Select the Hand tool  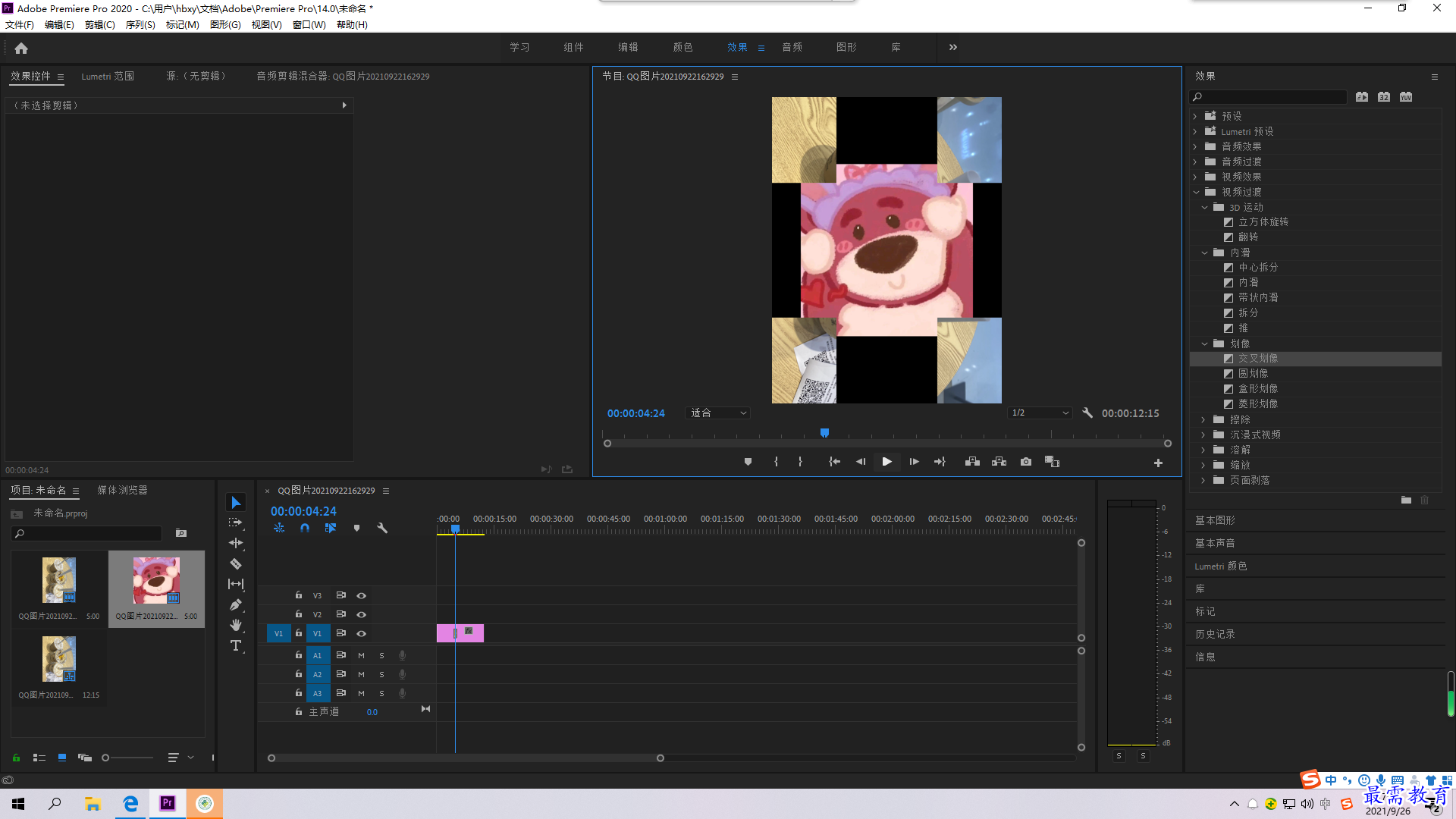click(236, 625)
